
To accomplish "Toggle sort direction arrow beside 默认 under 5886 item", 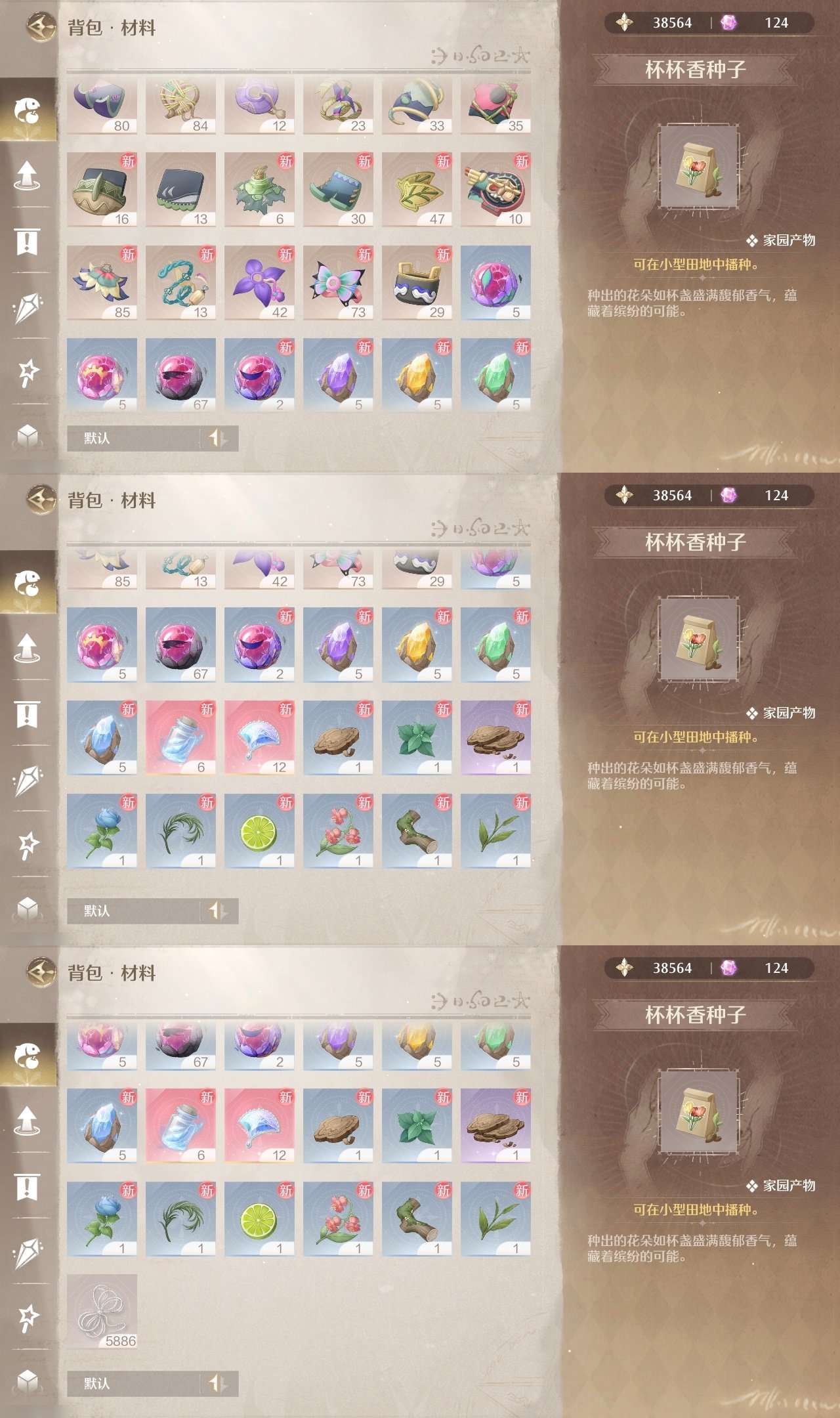I will [x=217, y=1383].
